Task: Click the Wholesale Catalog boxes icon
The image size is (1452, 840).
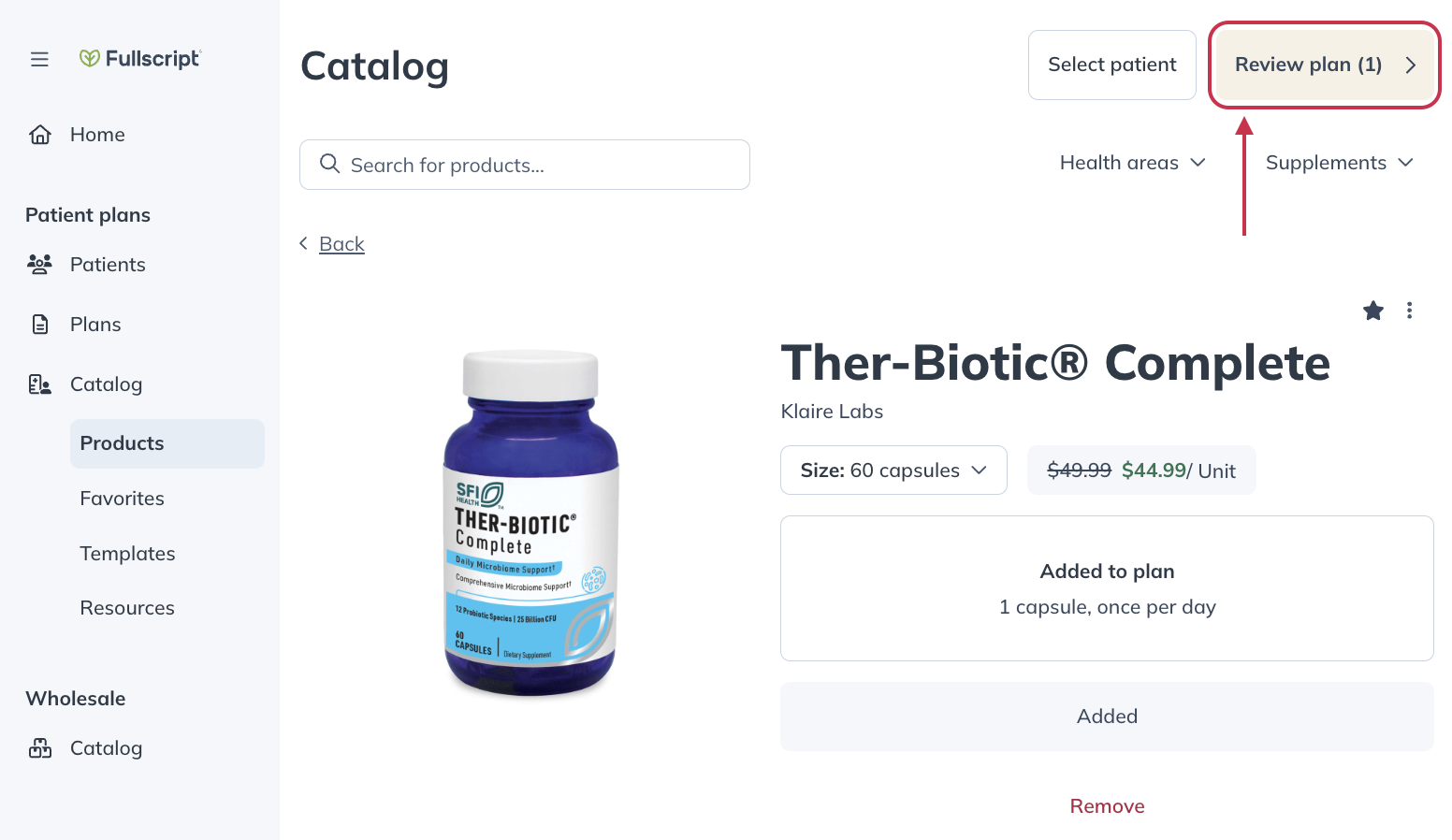Action: pos(40,748)
